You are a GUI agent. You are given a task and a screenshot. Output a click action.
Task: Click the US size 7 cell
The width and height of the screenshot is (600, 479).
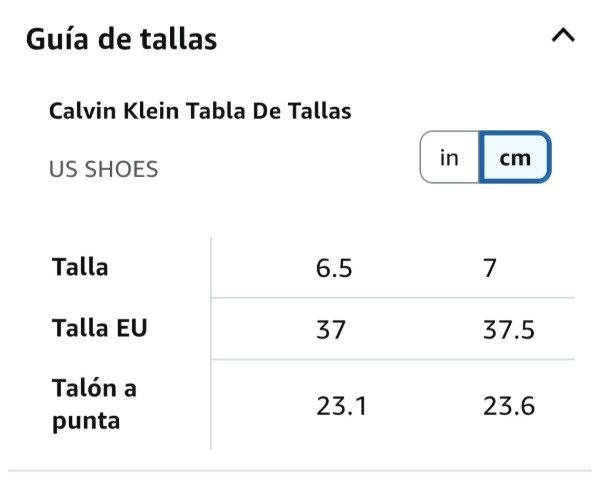click(490, 269)
